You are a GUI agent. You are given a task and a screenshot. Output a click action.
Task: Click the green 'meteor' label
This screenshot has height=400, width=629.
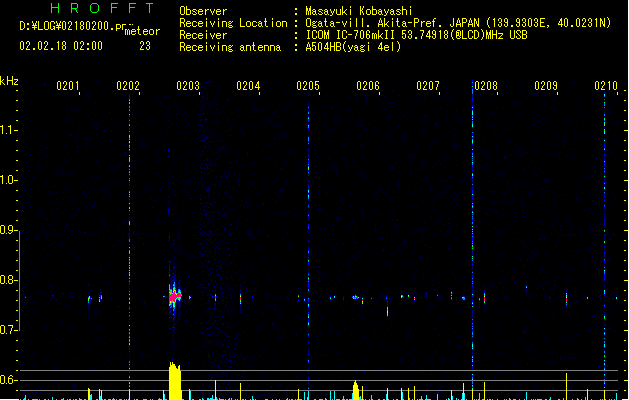142,31
